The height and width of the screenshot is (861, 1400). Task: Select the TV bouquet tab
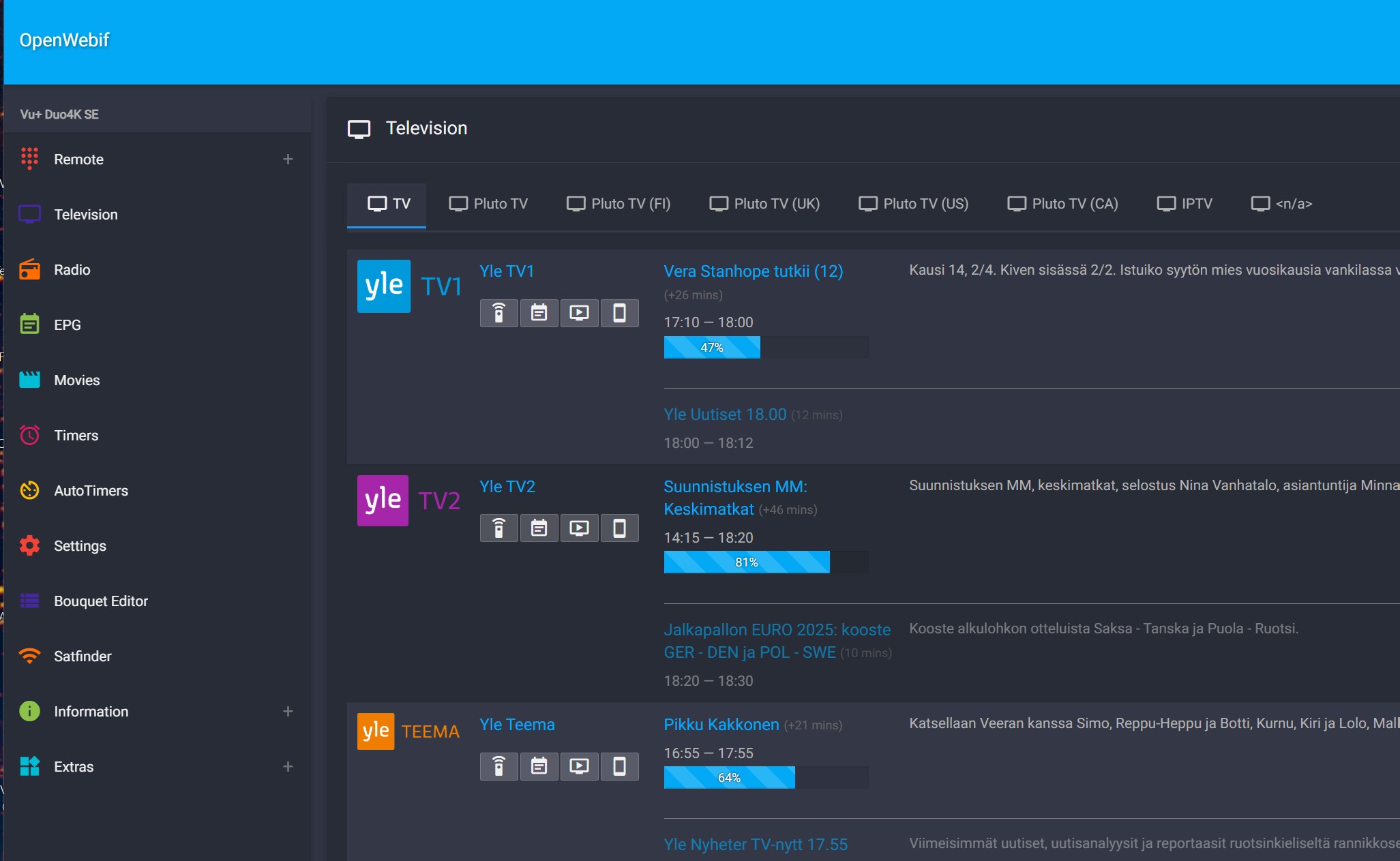(387, 205)
